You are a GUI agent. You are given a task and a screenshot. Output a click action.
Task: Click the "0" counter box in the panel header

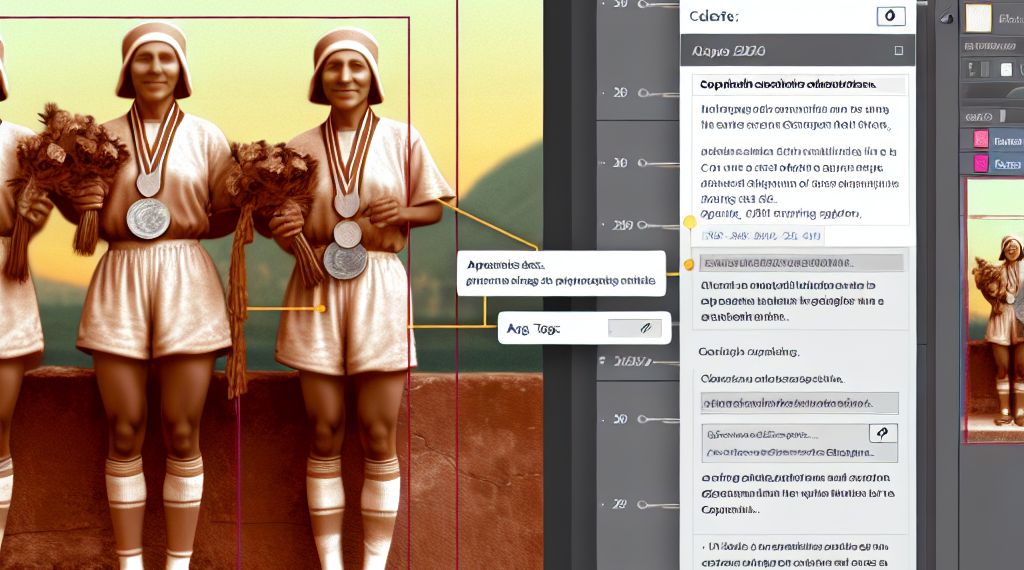coord(890,16)
